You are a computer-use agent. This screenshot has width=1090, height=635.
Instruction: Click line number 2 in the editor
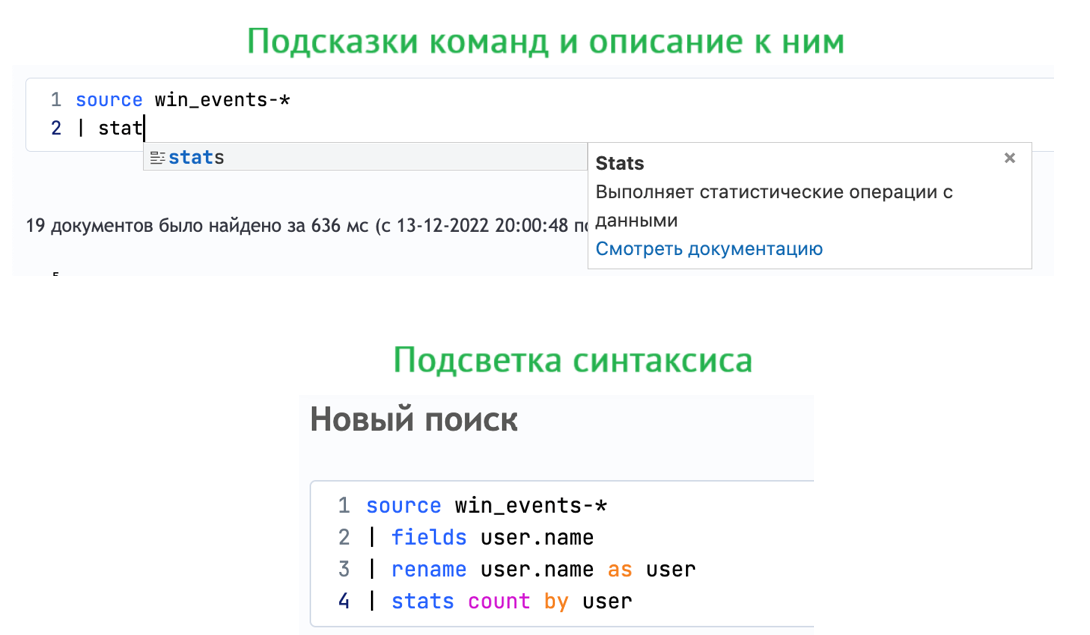click(x=56, y=127)
